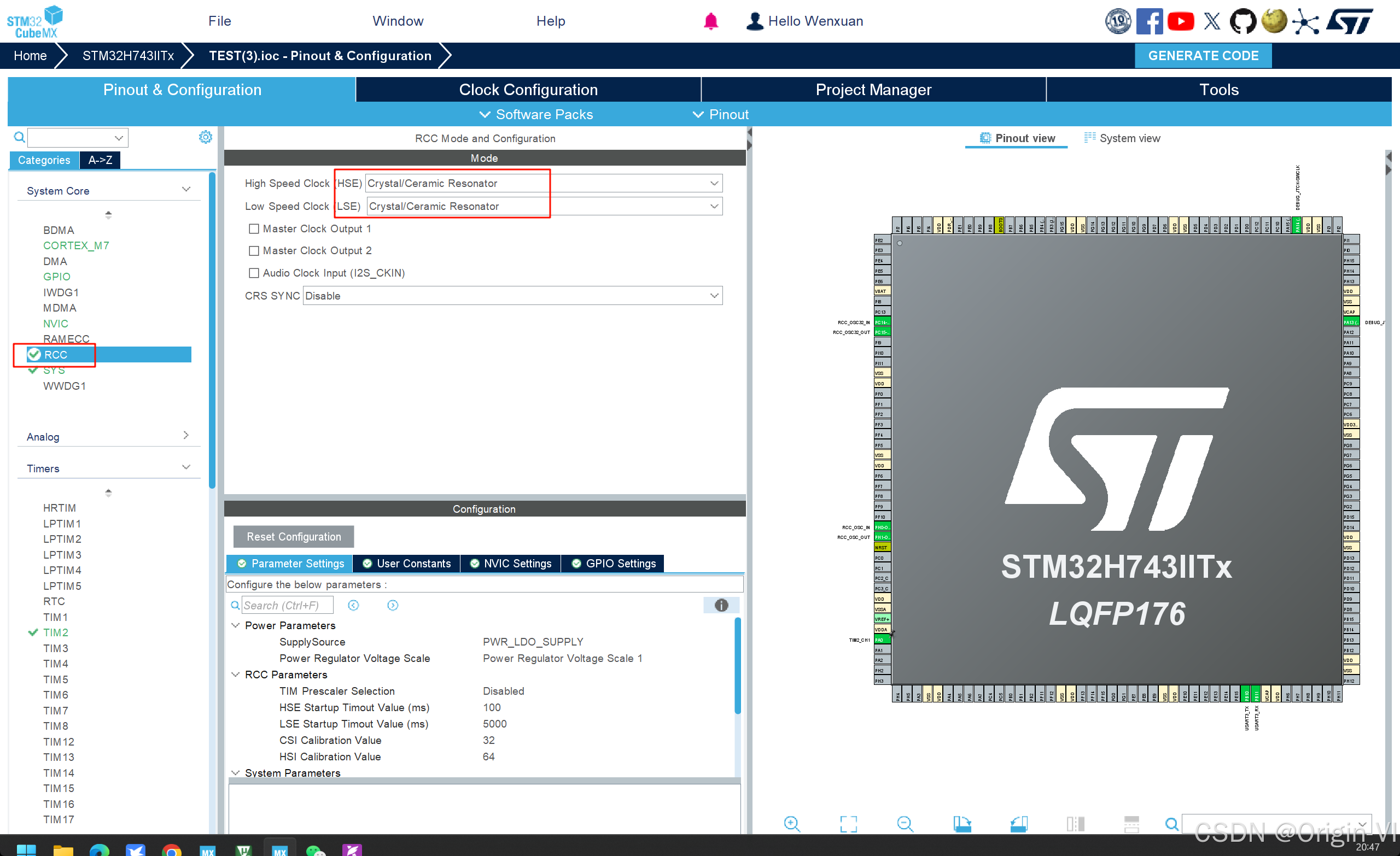Click the parameter list vertical scrollbar

tap(738, 665)
